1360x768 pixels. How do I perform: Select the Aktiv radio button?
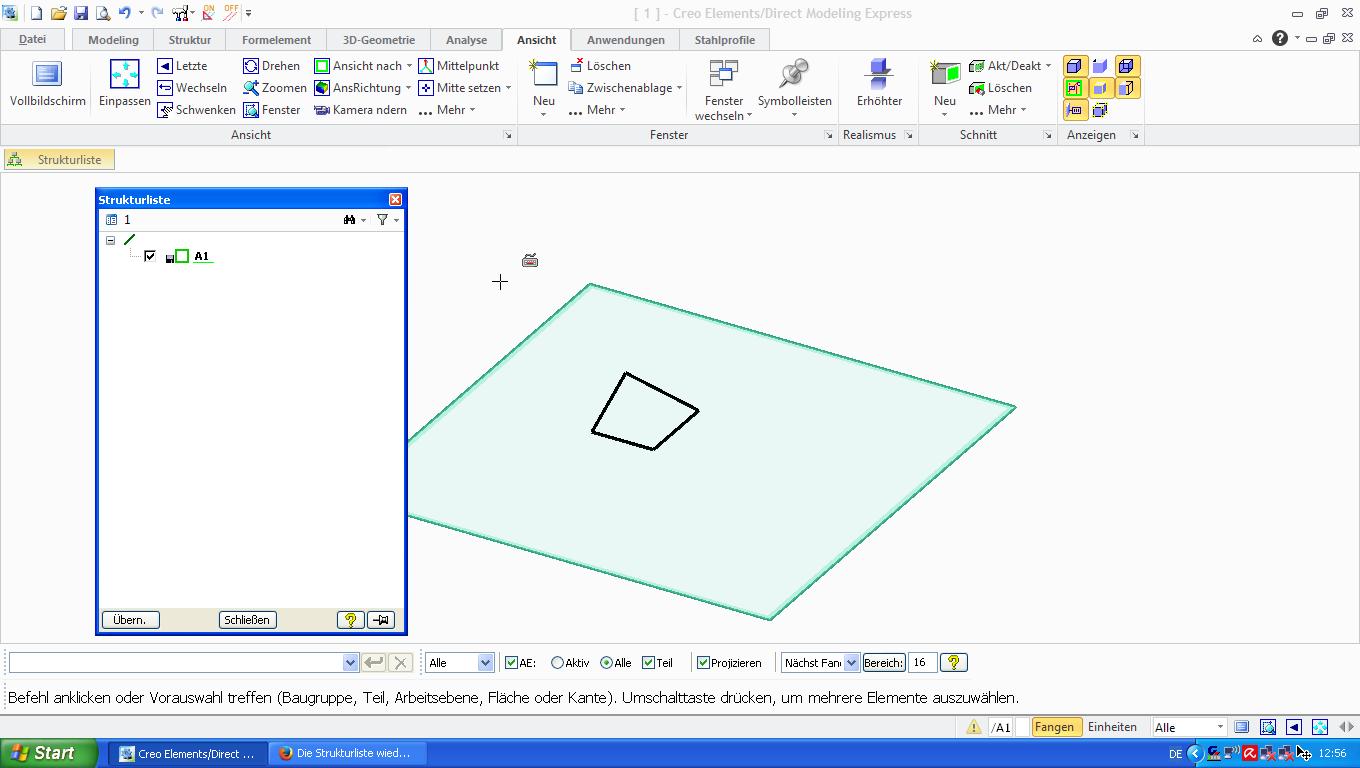(x=558, y=662)
